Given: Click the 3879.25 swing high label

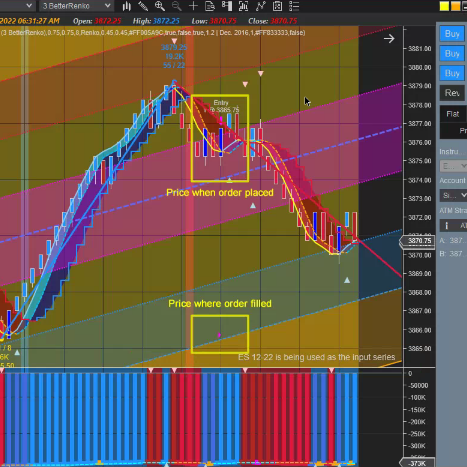Looking at the screenshot, I should point(174,47).
